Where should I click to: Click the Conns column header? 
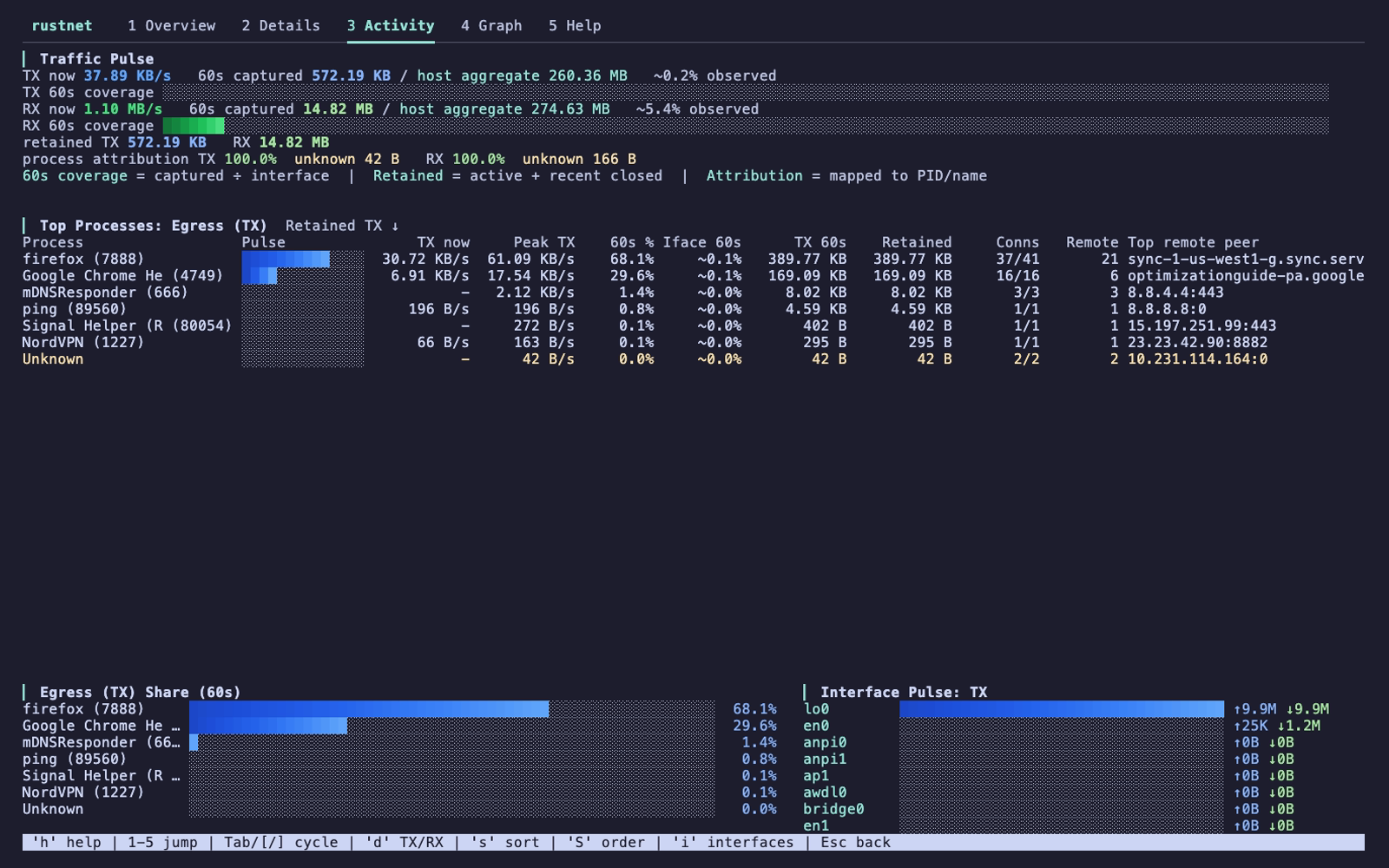click(x=1017, y=242)
